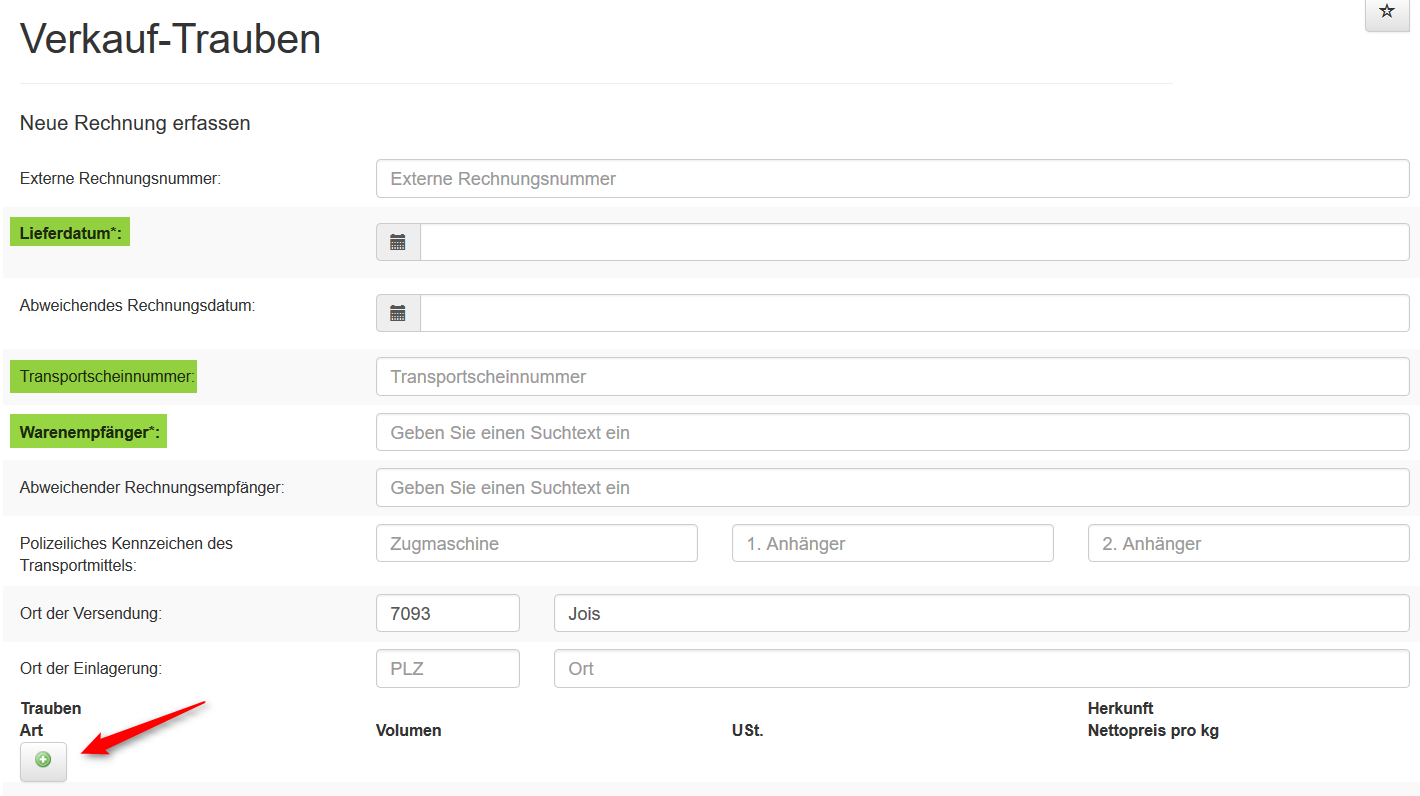Click the Transportscheinnummer input box
The image size is (1420, 796).
tap(892, 377)
